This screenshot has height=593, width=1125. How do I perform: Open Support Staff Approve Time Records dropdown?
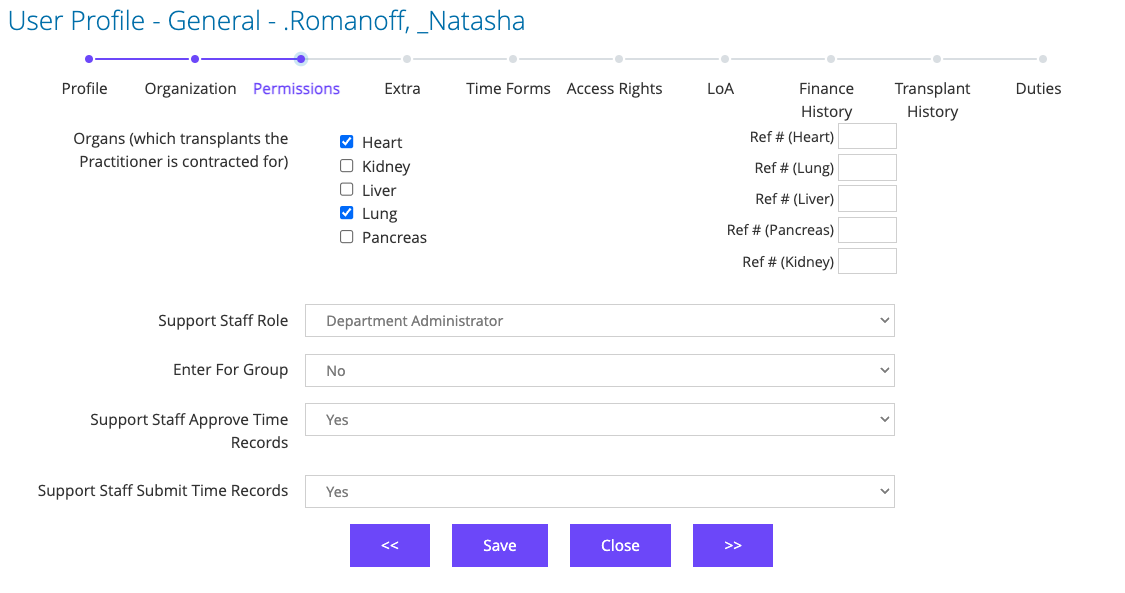600,419
